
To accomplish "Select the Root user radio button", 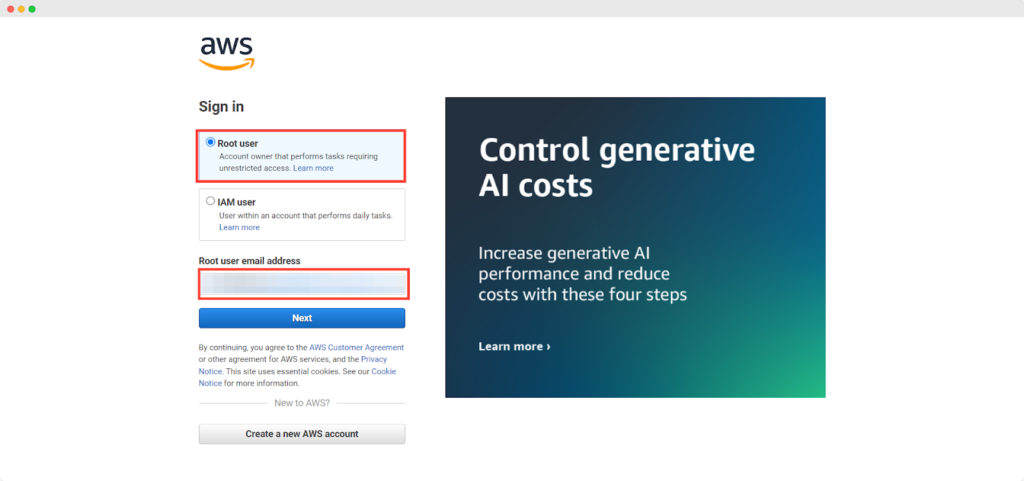I will [x=211, y=143].
